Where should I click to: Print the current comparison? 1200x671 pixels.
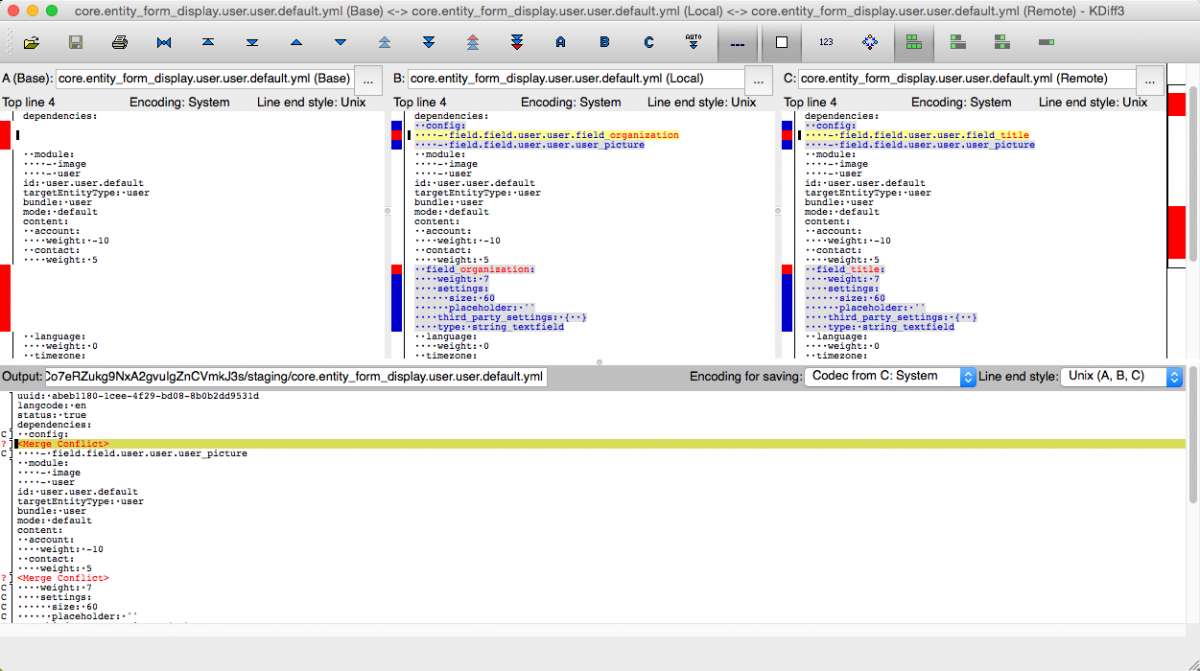(x=120, y=42)
